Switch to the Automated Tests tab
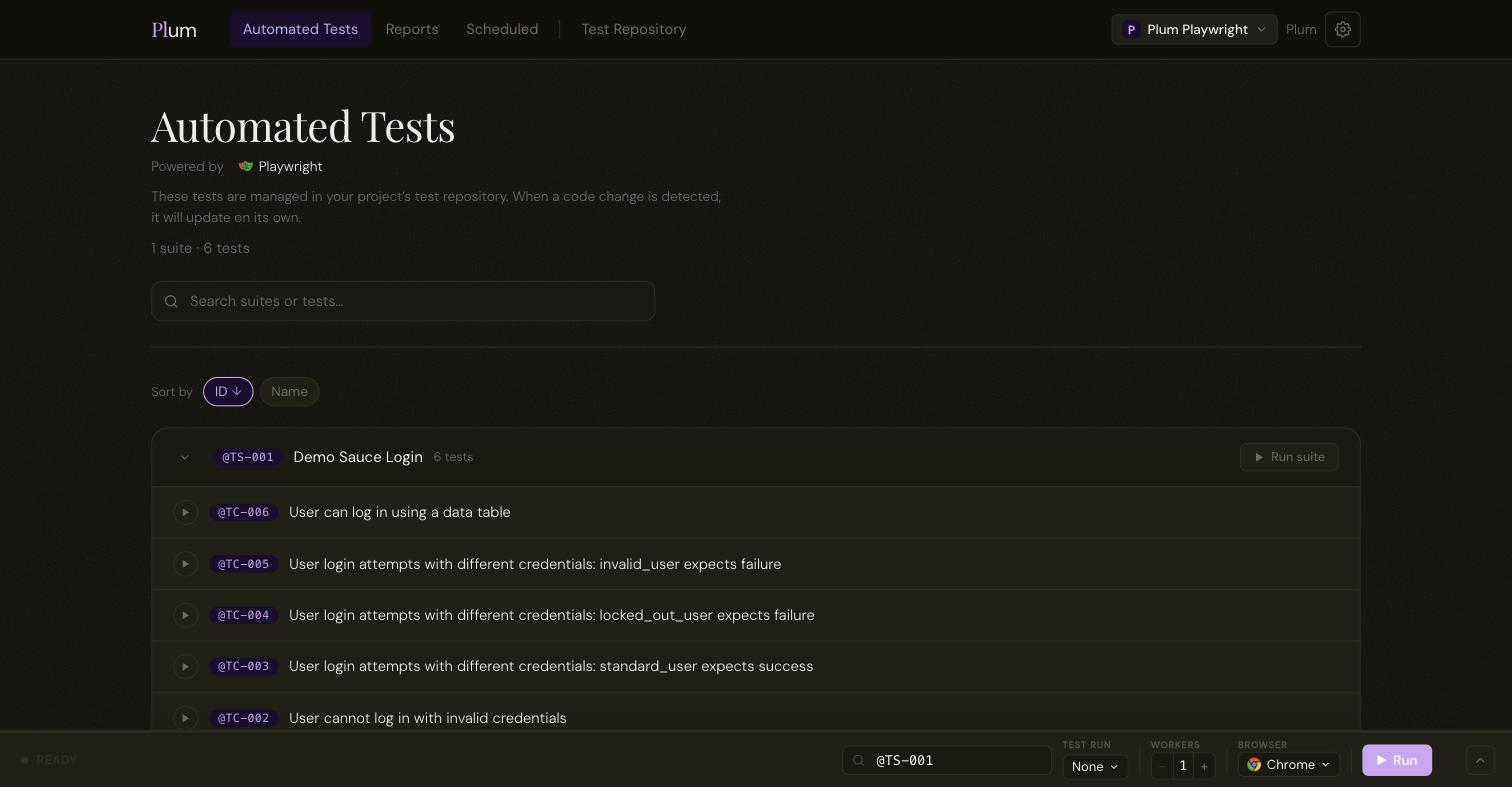 [x=300, y=30]
